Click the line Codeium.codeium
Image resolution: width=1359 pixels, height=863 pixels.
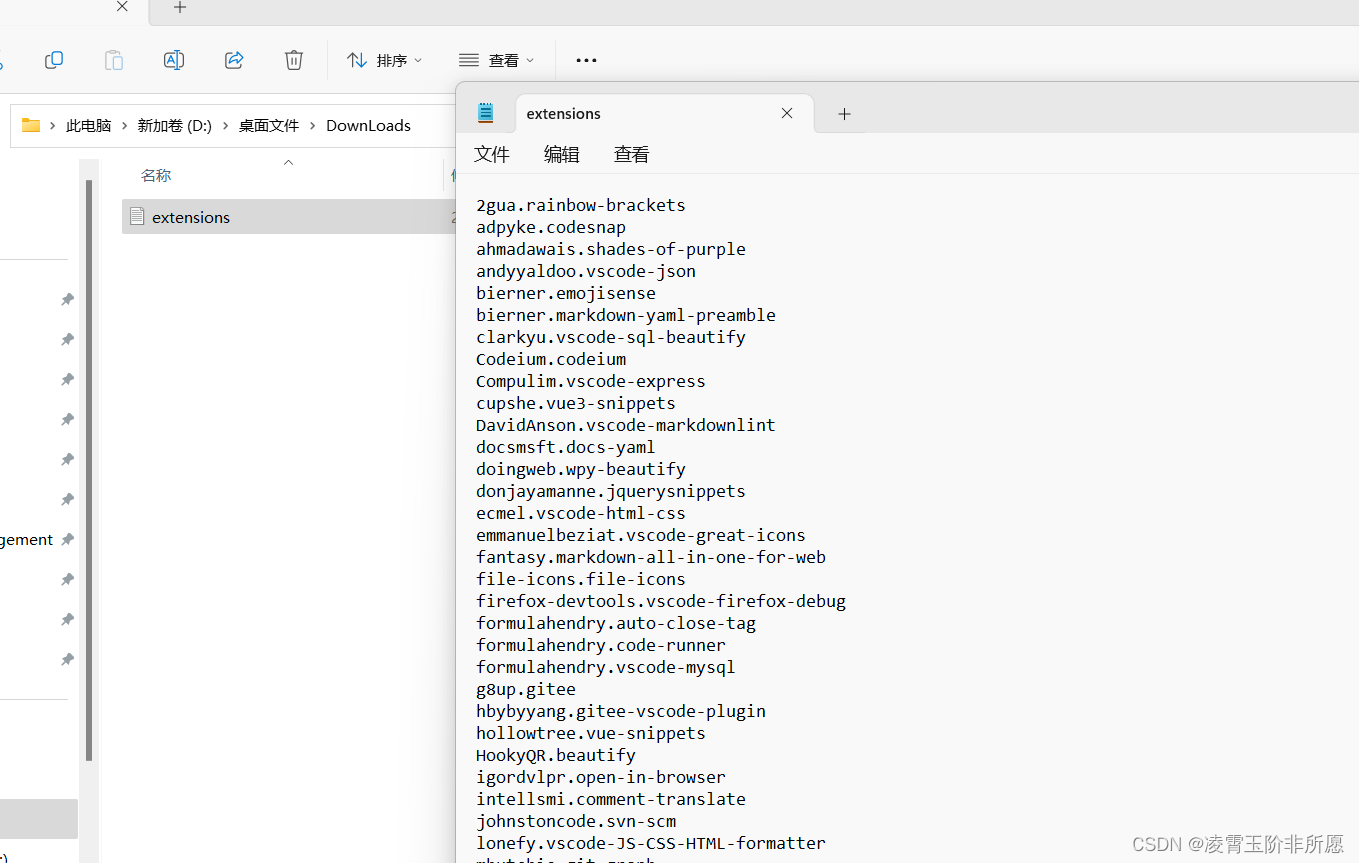551,359
